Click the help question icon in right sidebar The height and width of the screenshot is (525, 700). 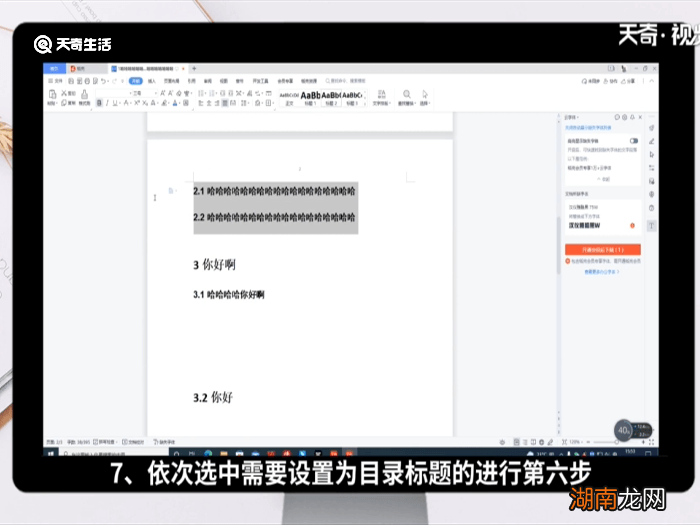(652, 208)
